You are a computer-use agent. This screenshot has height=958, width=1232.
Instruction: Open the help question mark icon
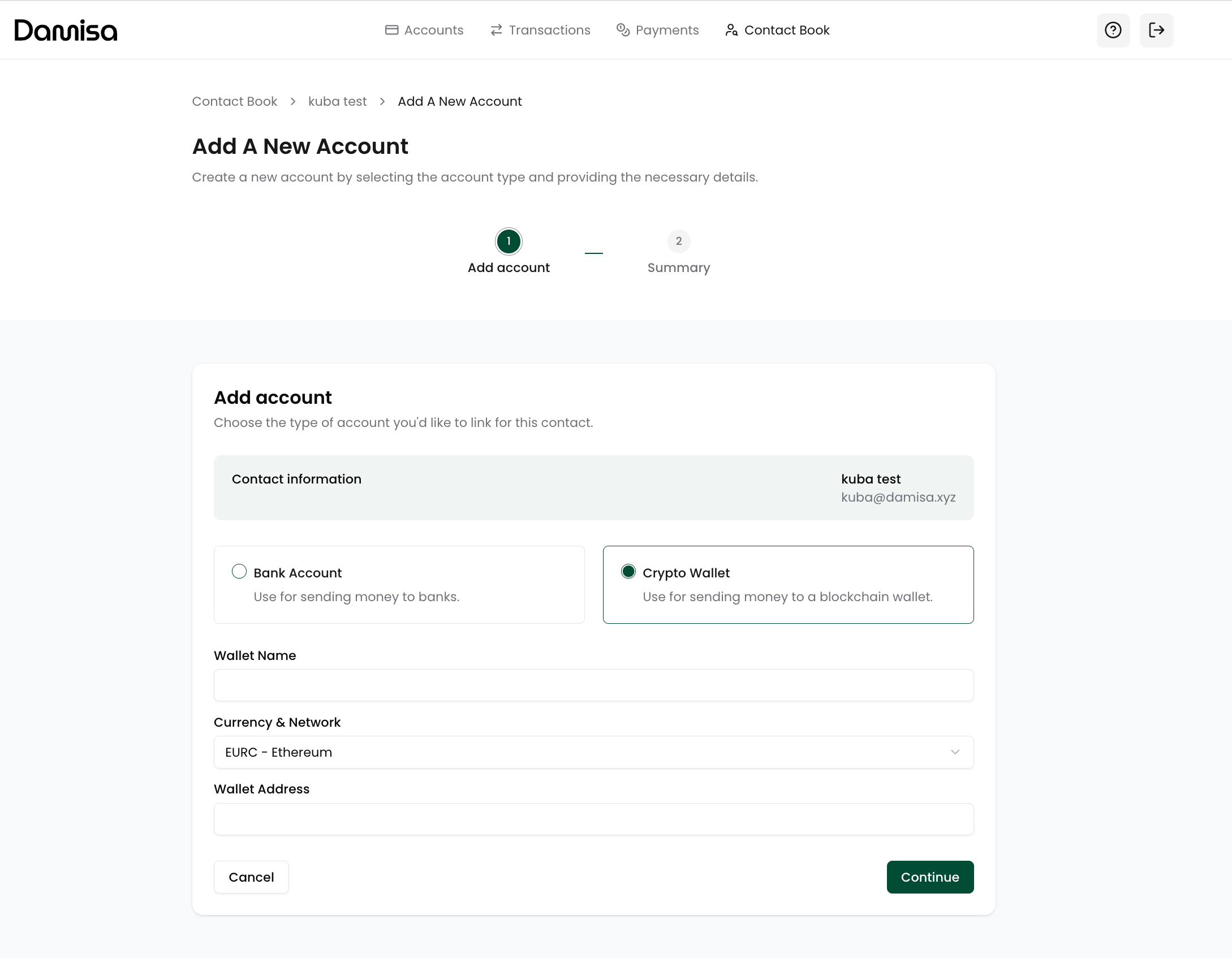click(1113, 30)
